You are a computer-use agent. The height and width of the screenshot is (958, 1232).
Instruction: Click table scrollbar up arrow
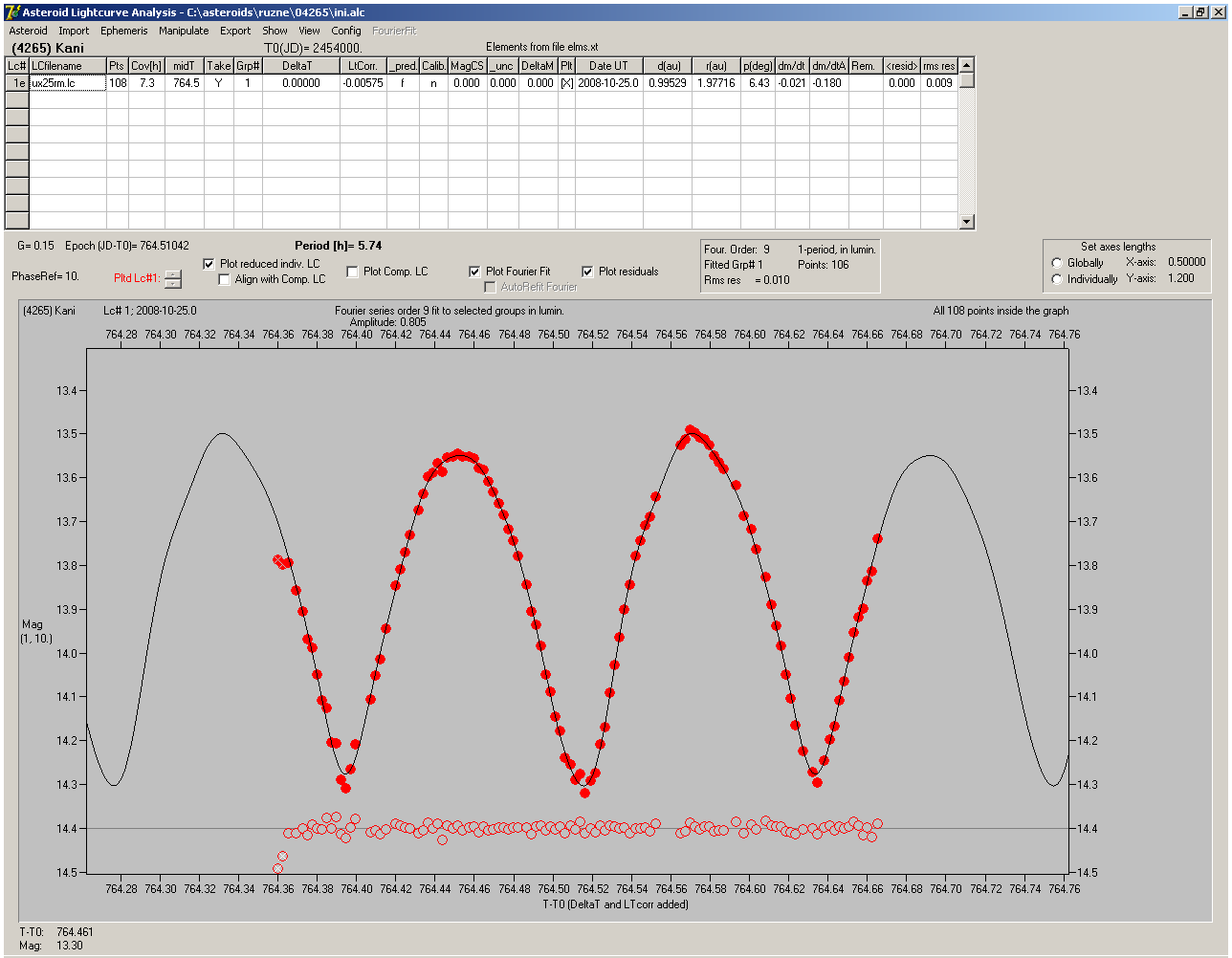(966, 65)
